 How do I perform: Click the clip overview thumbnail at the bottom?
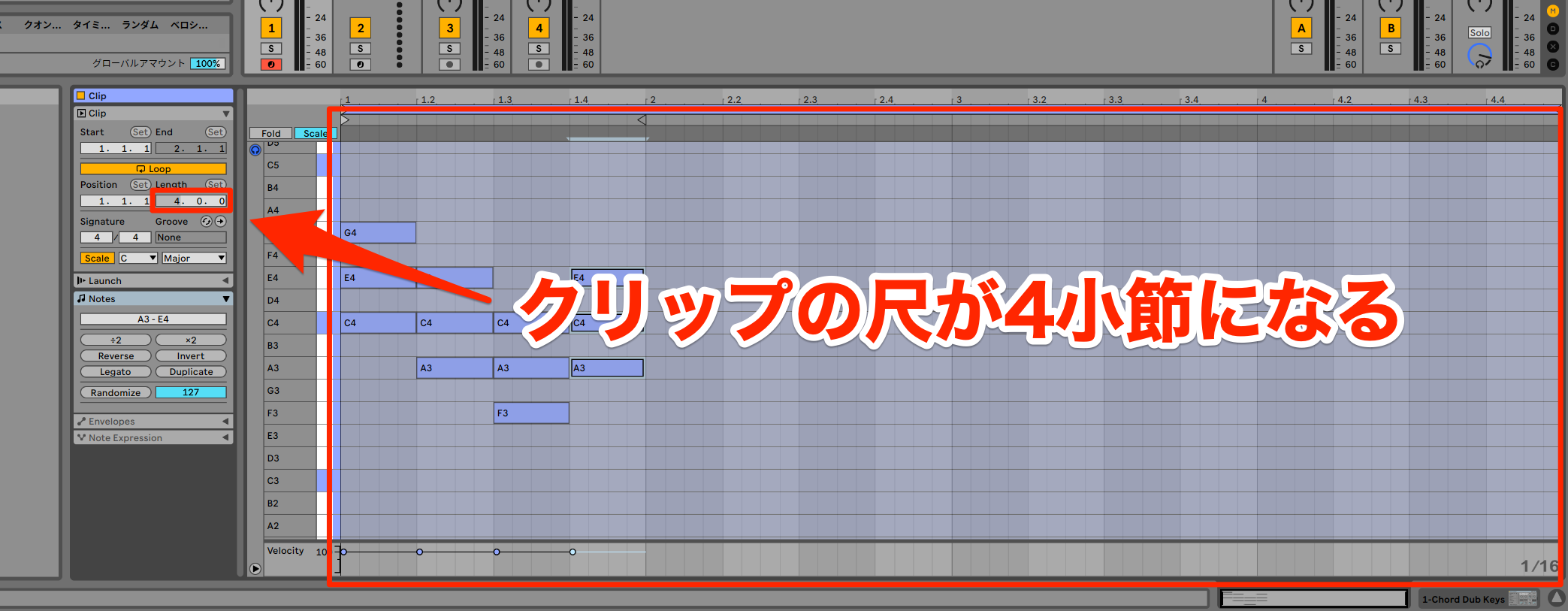(x=1313, y=598)
